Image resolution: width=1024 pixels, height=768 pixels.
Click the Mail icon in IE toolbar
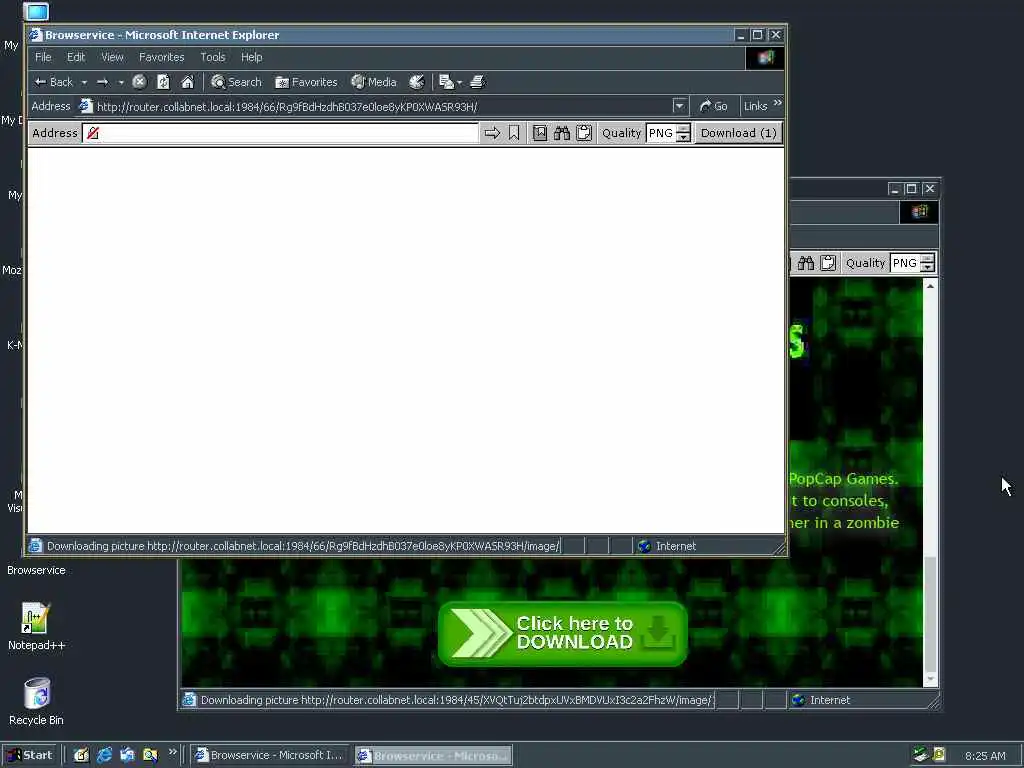(x=447, y=82)
